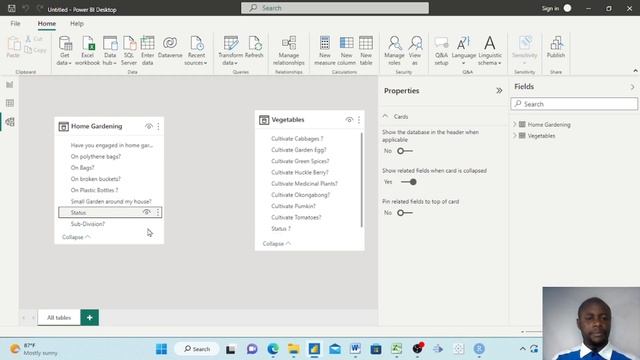Screen dimensions: 640x360
Task: Refresh the data model
Action: 254,47
